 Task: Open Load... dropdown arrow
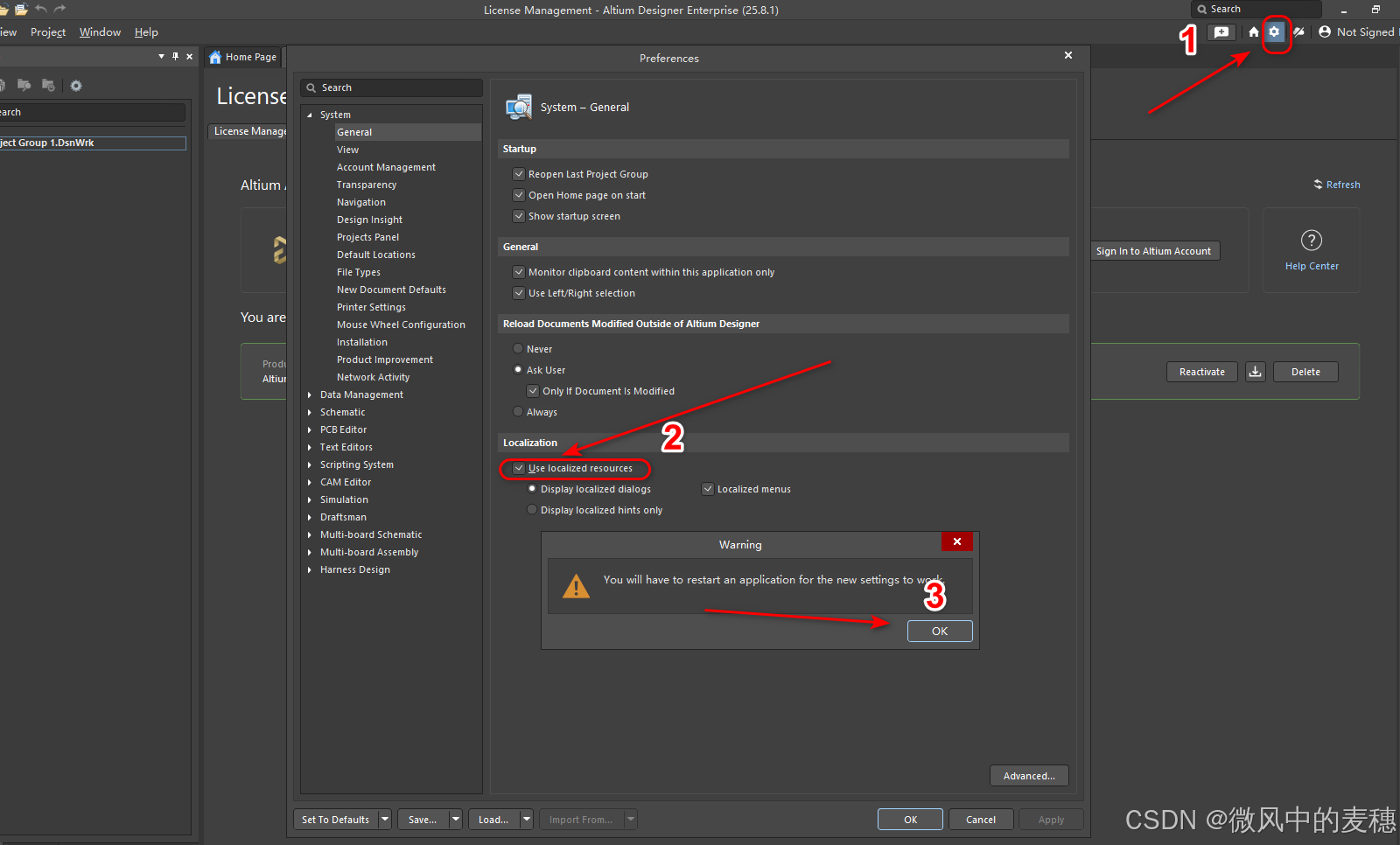click(527, 820)
